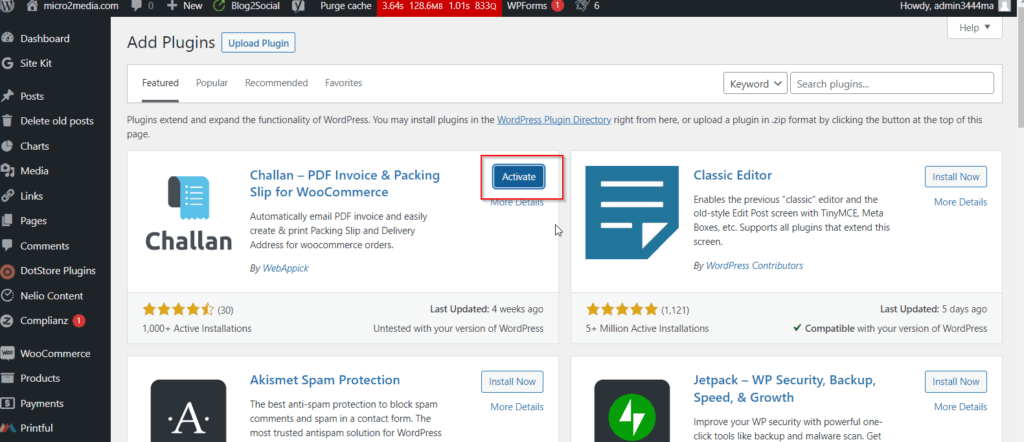
Task: Click the icon next to number 6 in admin bar
Action: click(581, 6)
